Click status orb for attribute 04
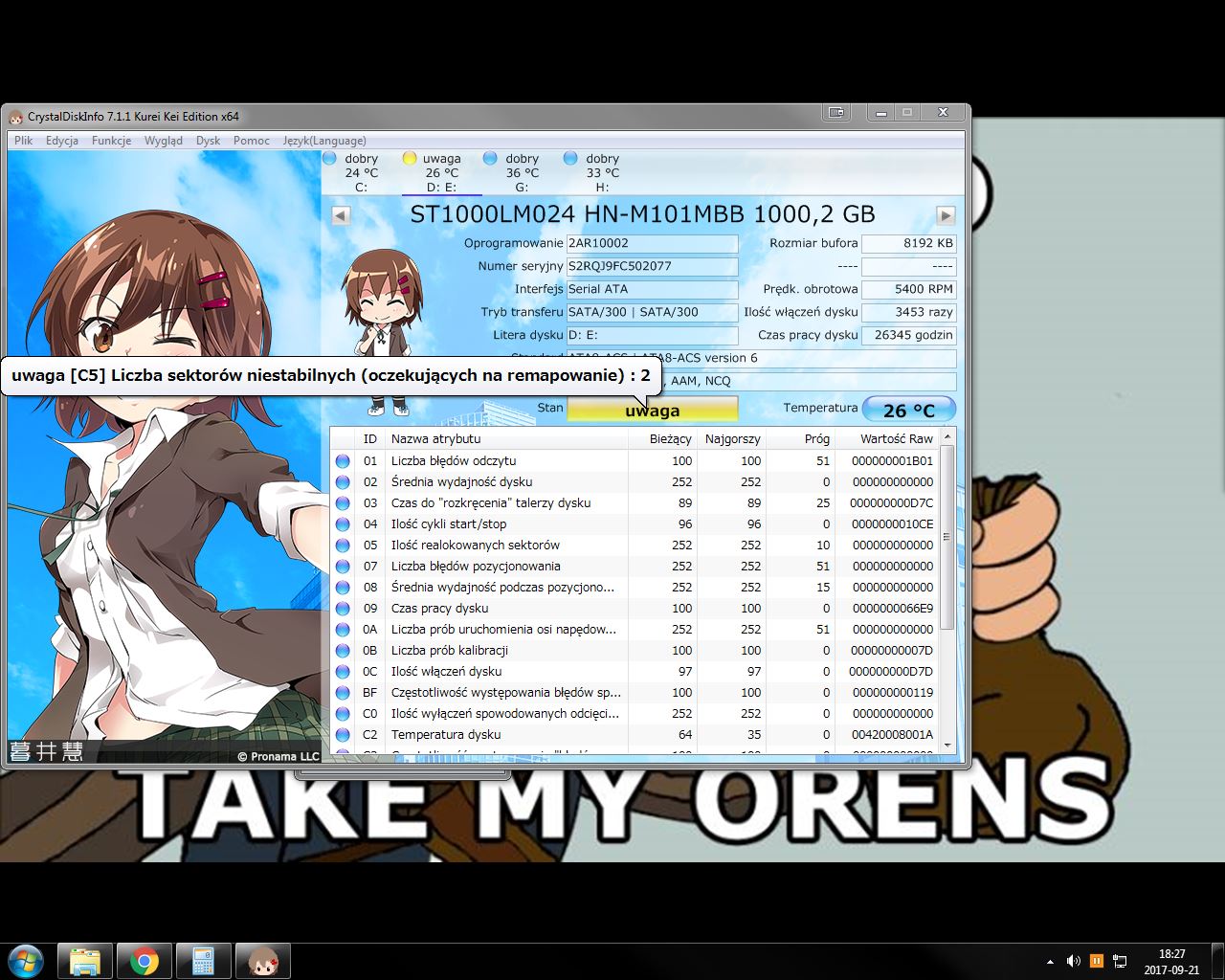 point(343,524)
